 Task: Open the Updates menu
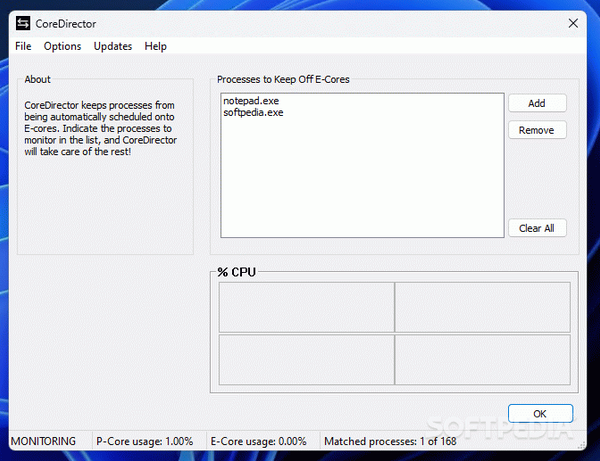point(113,46)
